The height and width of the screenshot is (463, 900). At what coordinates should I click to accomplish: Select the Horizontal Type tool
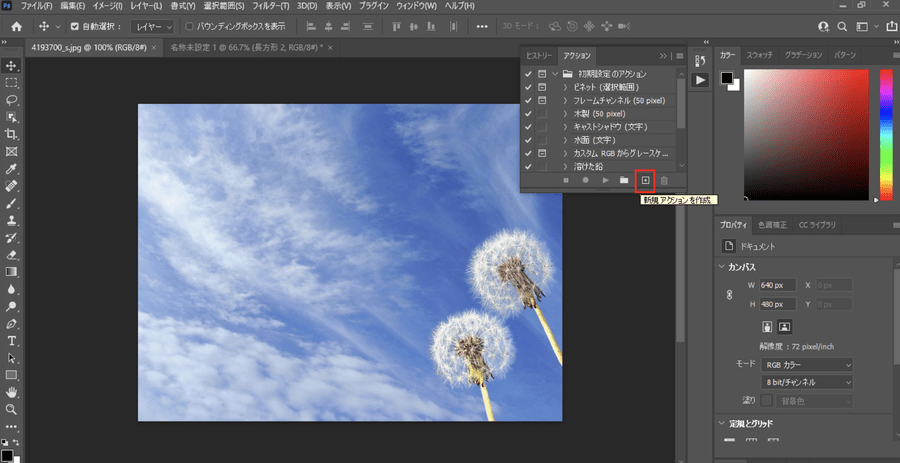pos(12,340)
